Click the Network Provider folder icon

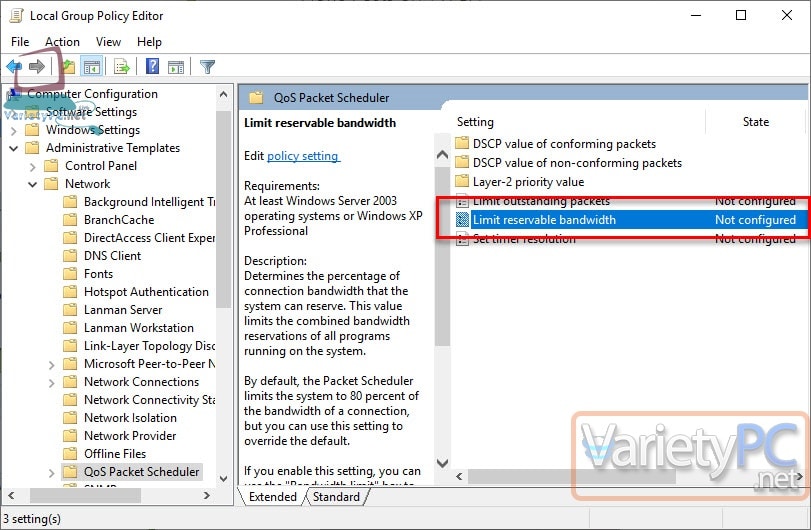point(70,436)
